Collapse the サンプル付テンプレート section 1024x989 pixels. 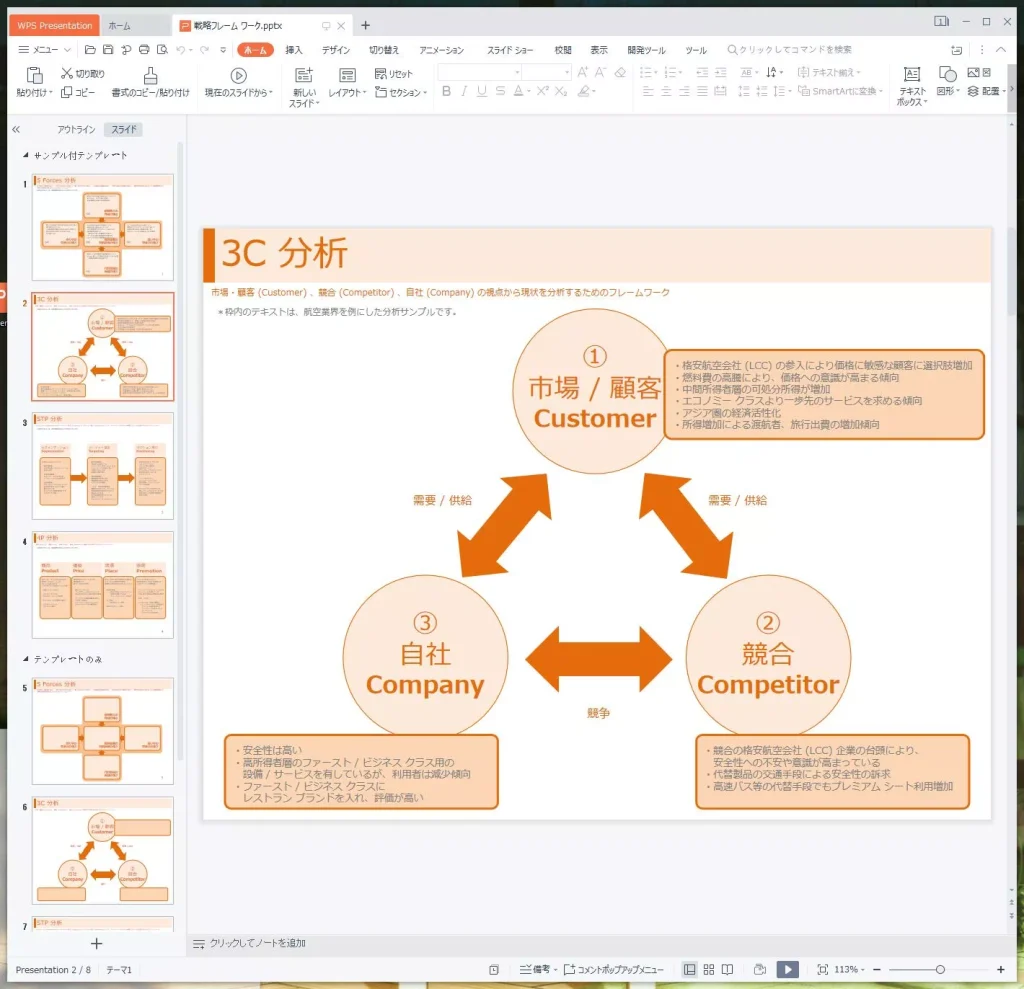tap(25, 155)
